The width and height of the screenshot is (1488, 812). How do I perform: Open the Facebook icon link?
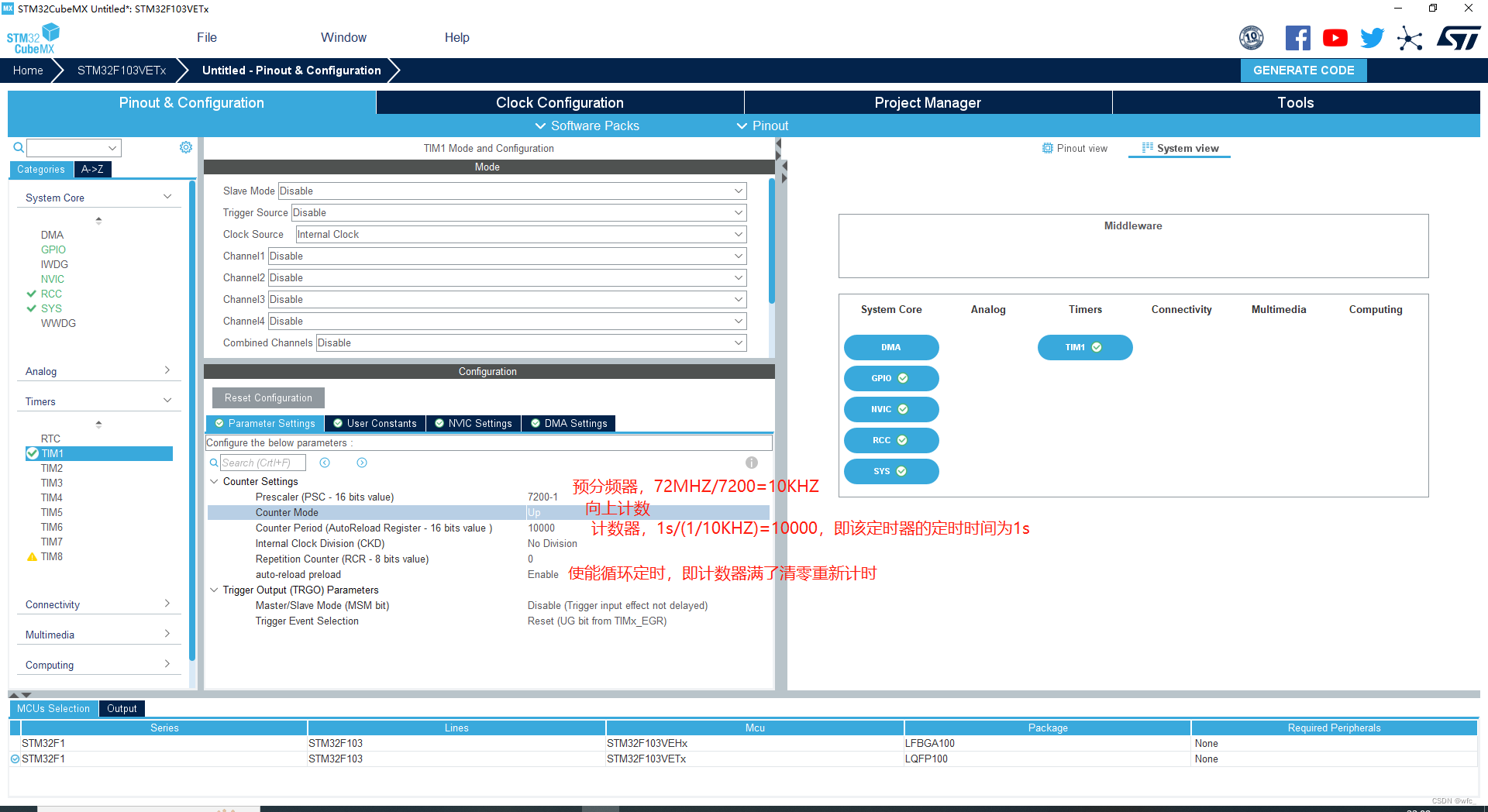tap(1298, 38)
